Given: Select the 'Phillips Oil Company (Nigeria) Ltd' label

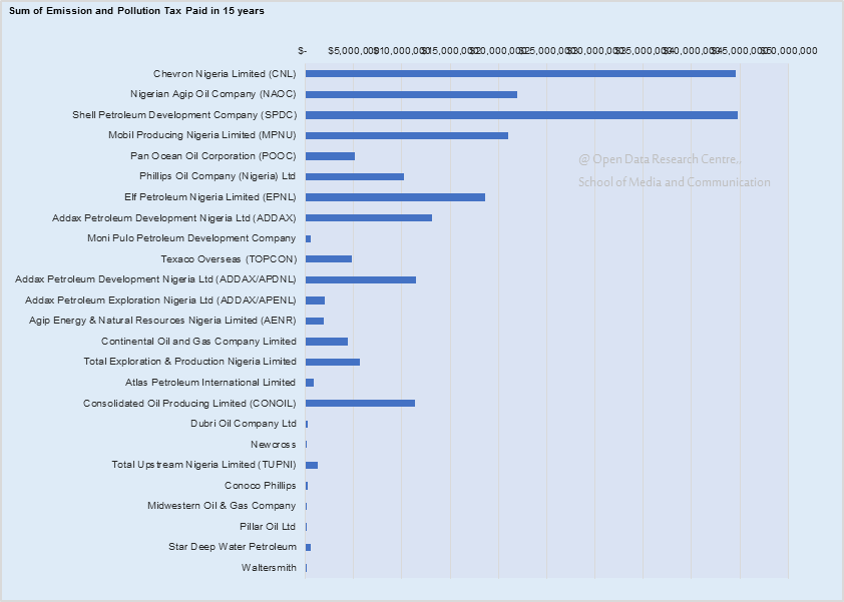Looking at the screenshot, I should (x=217, y=176).
